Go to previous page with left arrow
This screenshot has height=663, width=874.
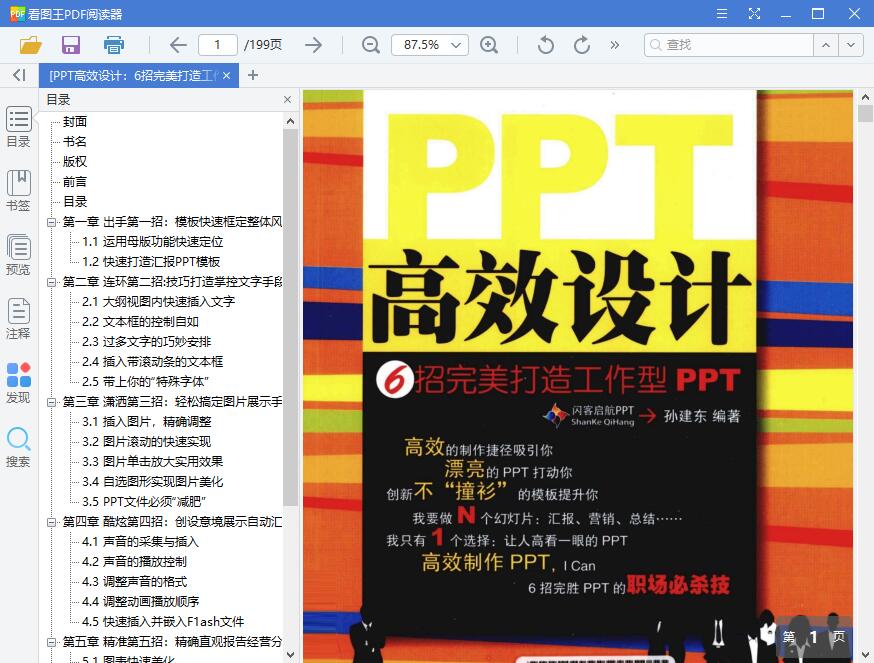[x=178, y=45]
